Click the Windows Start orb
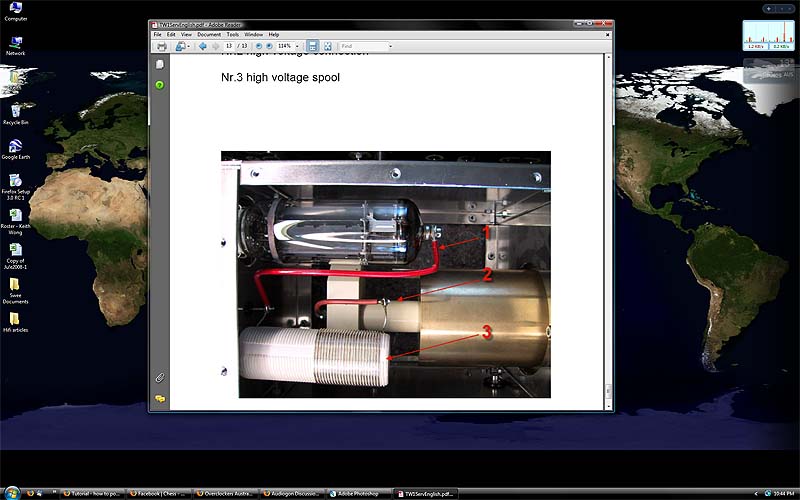Screen dimensions: 800x500 point(11,493)
